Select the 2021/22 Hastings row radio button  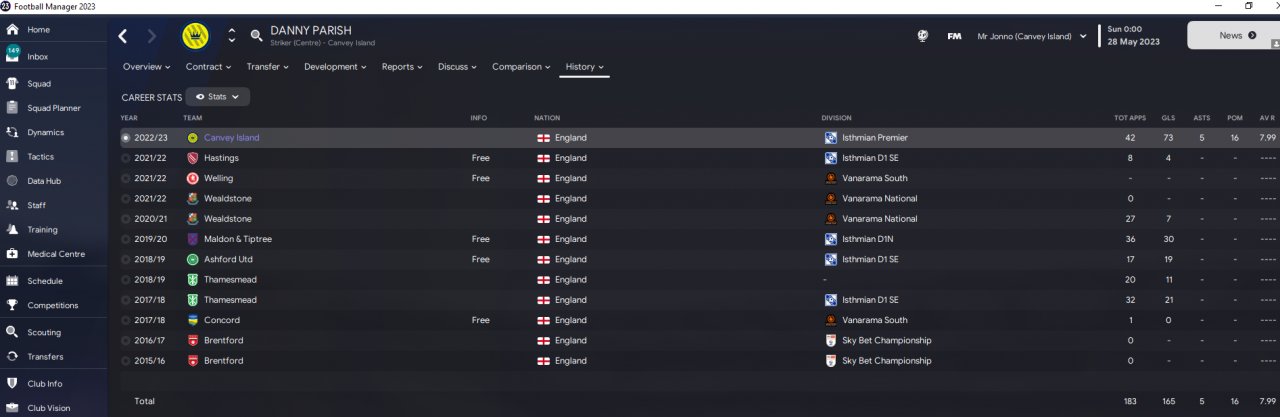pos(125,158)
